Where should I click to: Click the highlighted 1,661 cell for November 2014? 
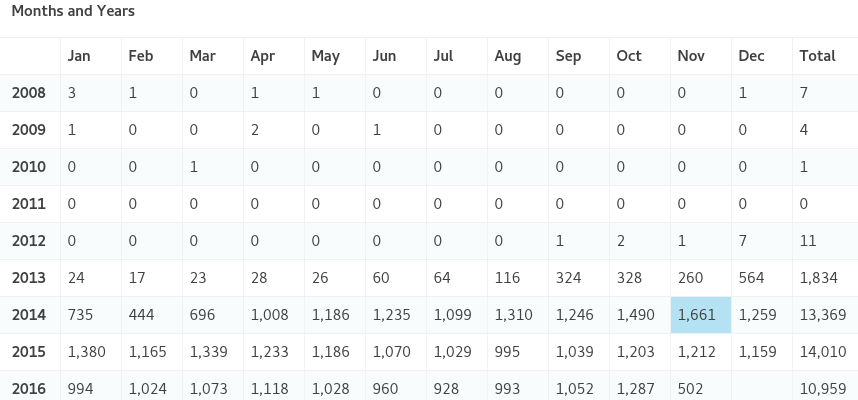click(695, 315)
